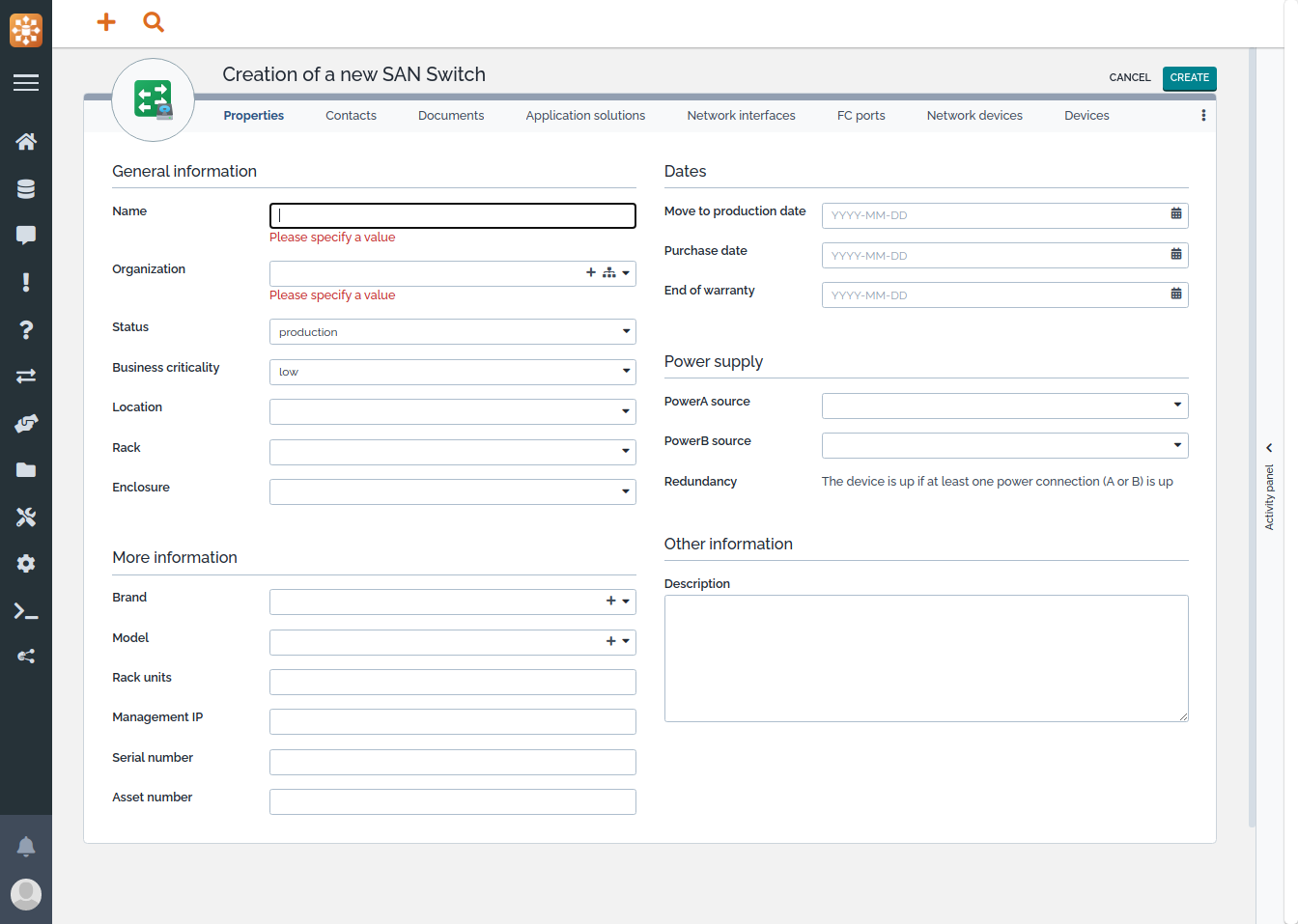1298x924 pixels.
Task: Open the global search magnifier icon
Action: (153, 21)
